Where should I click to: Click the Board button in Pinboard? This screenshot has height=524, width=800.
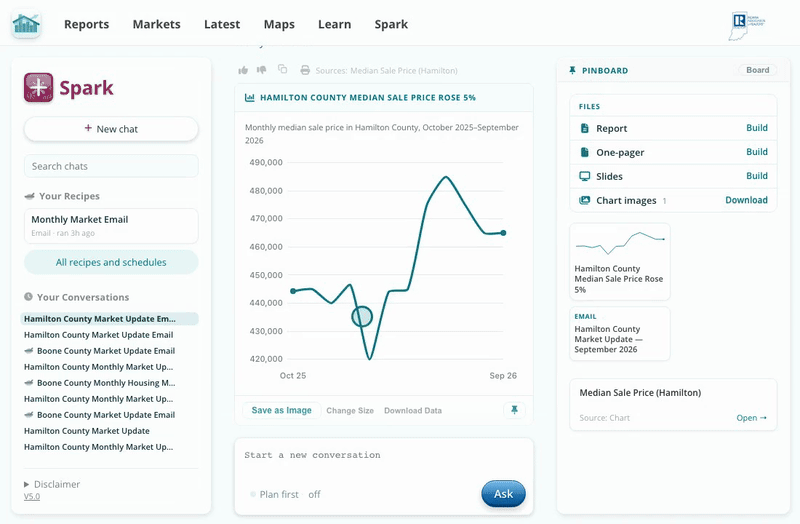pos(758,70)
